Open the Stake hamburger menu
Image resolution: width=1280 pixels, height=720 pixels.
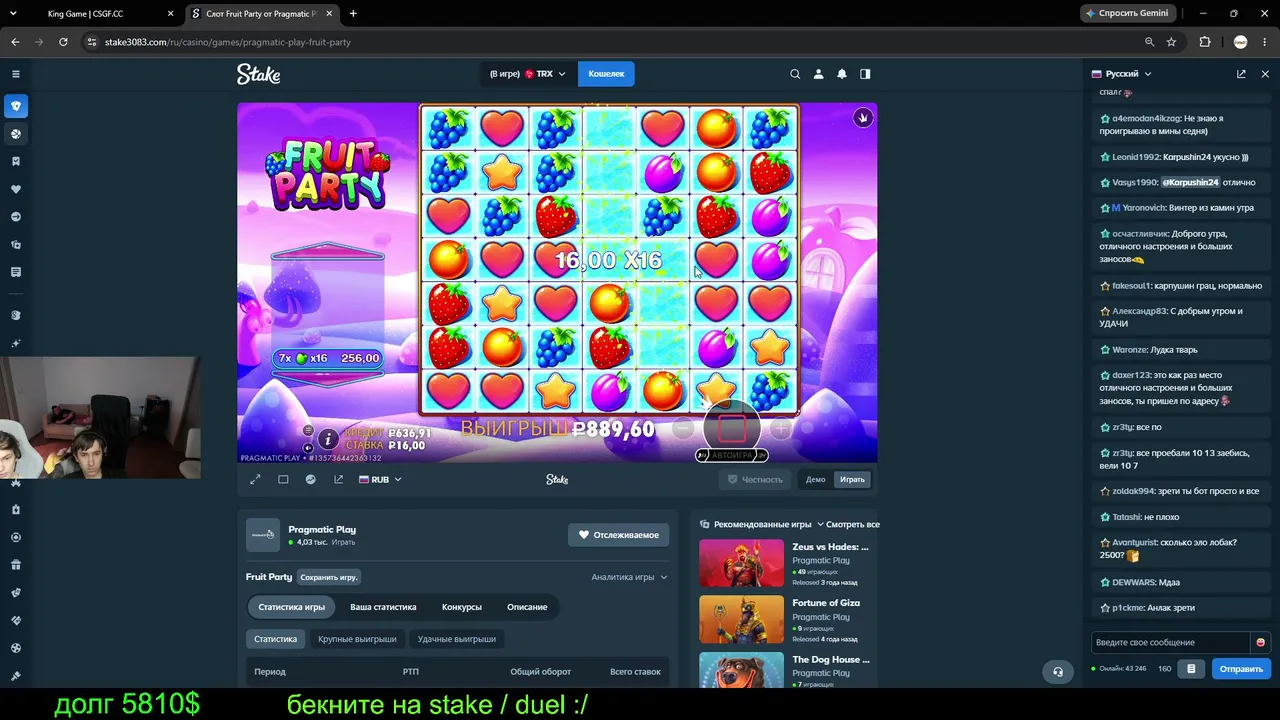pyautogui.click(x=15, y=74)
